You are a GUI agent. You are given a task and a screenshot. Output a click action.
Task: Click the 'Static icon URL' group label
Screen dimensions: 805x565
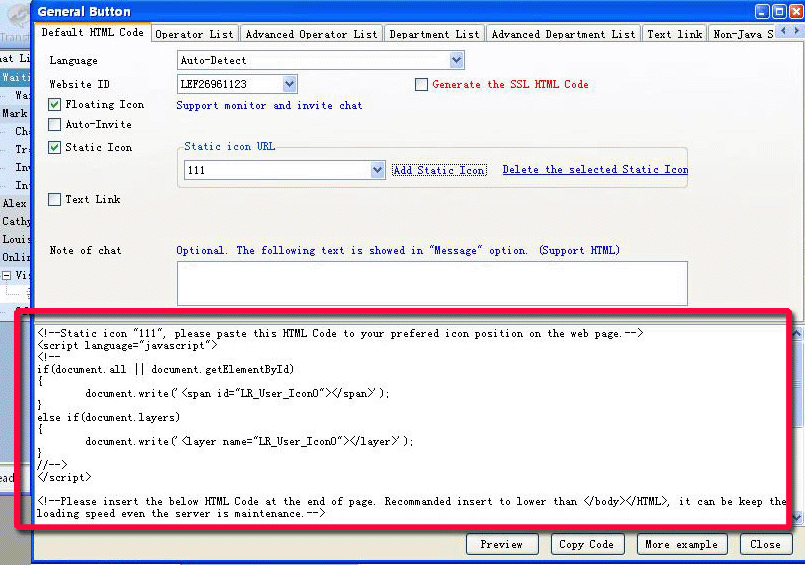pyautogui.click(x=229, y=146)
